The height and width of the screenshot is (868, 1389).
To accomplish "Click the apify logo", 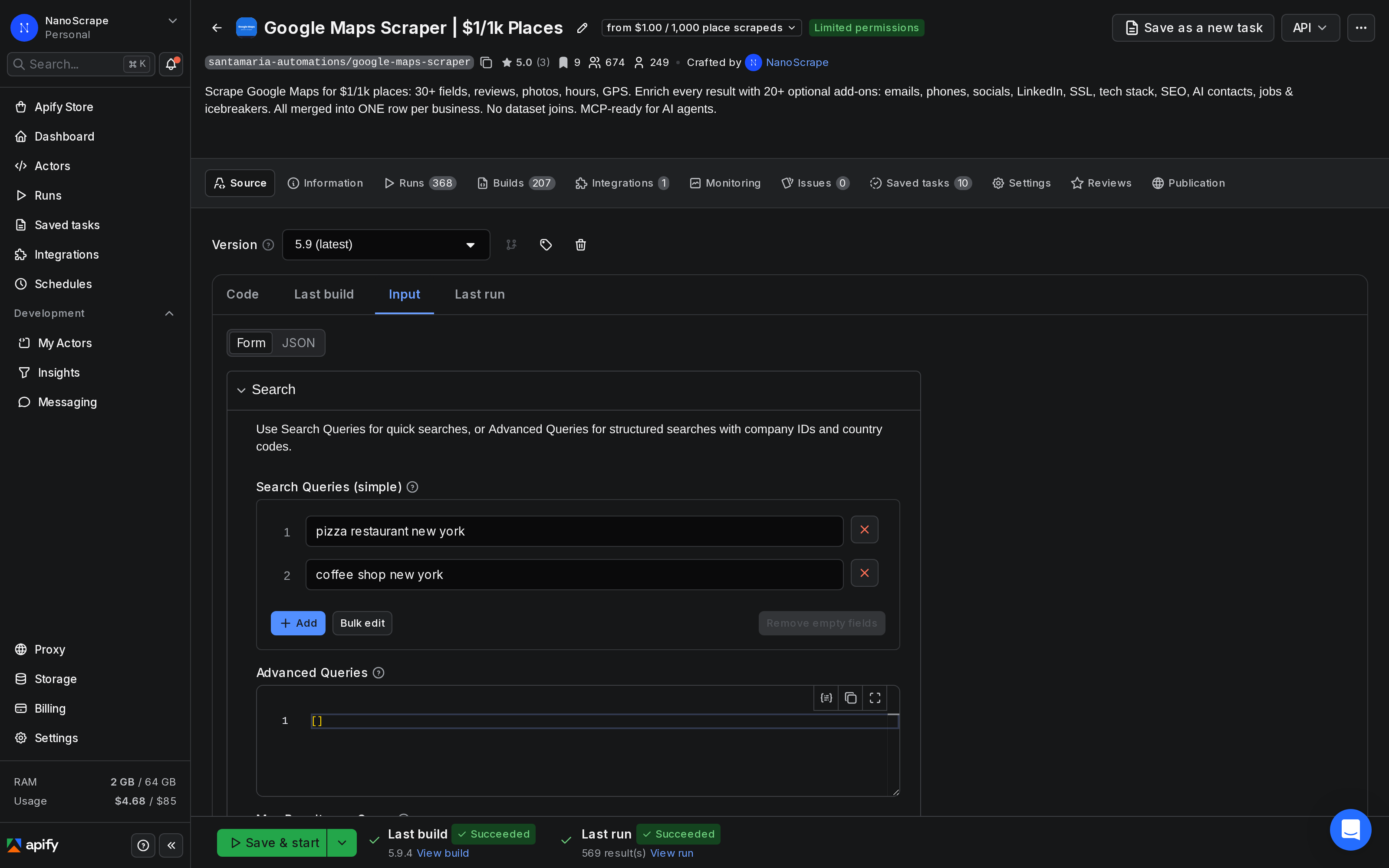I will tap(33, 845).
